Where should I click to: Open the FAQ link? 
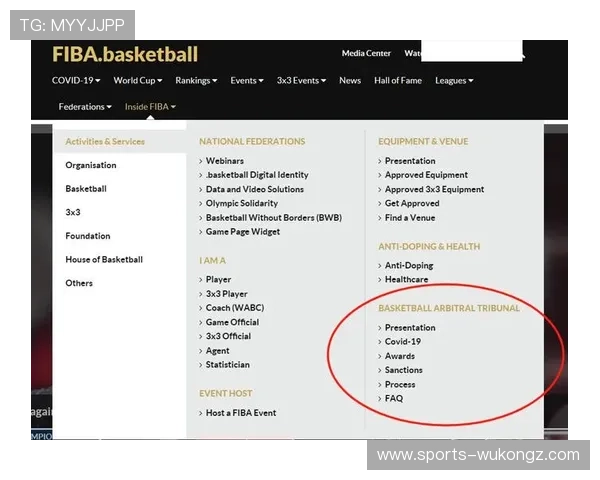394,398
